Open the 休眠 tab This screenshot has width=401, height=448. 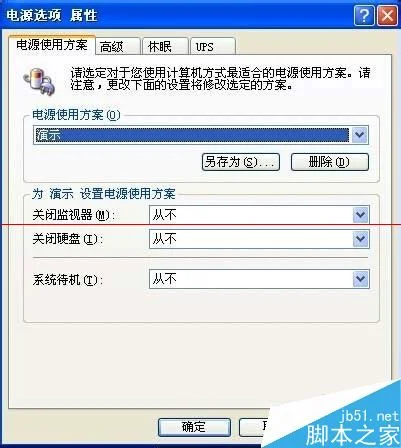click(165, 46)
